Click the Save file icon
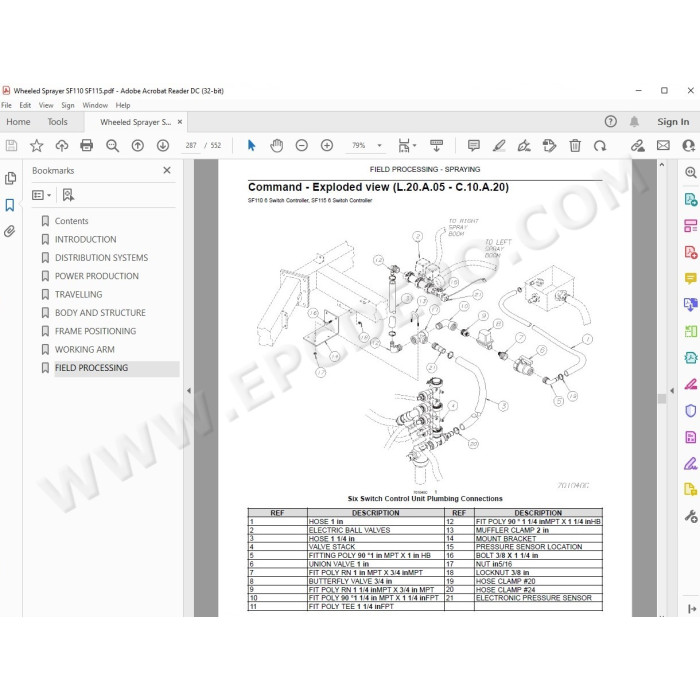Image resolution: width=700 pixels, height=700 pixels. click(11, 146)
